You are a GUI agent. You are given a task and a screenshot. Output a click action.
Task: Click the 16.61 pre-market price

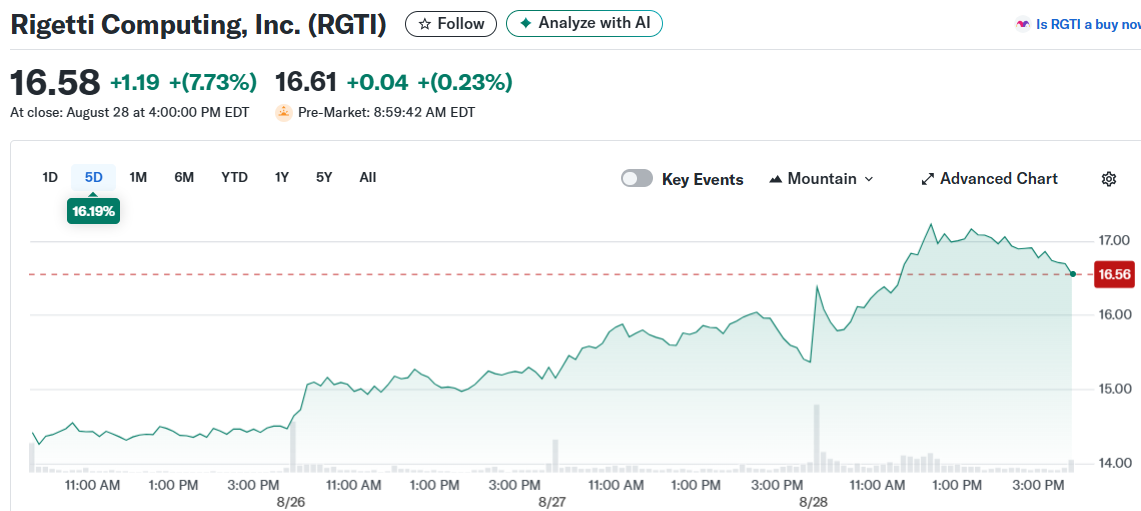(x=306, y=83)
